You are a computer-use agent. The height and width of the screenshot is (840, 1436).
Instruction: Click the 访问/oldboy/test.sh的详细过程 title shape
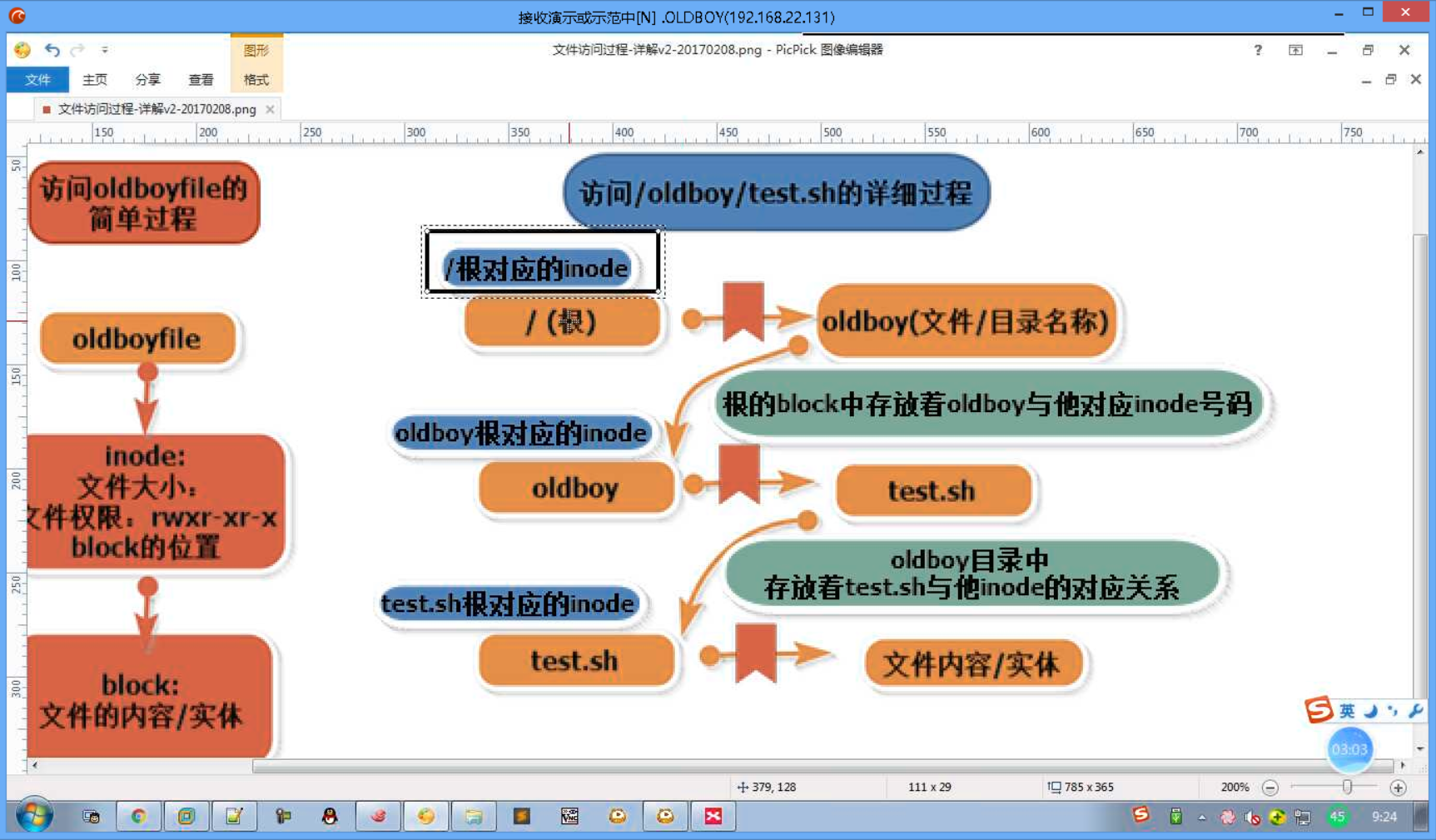click(776, 193)
